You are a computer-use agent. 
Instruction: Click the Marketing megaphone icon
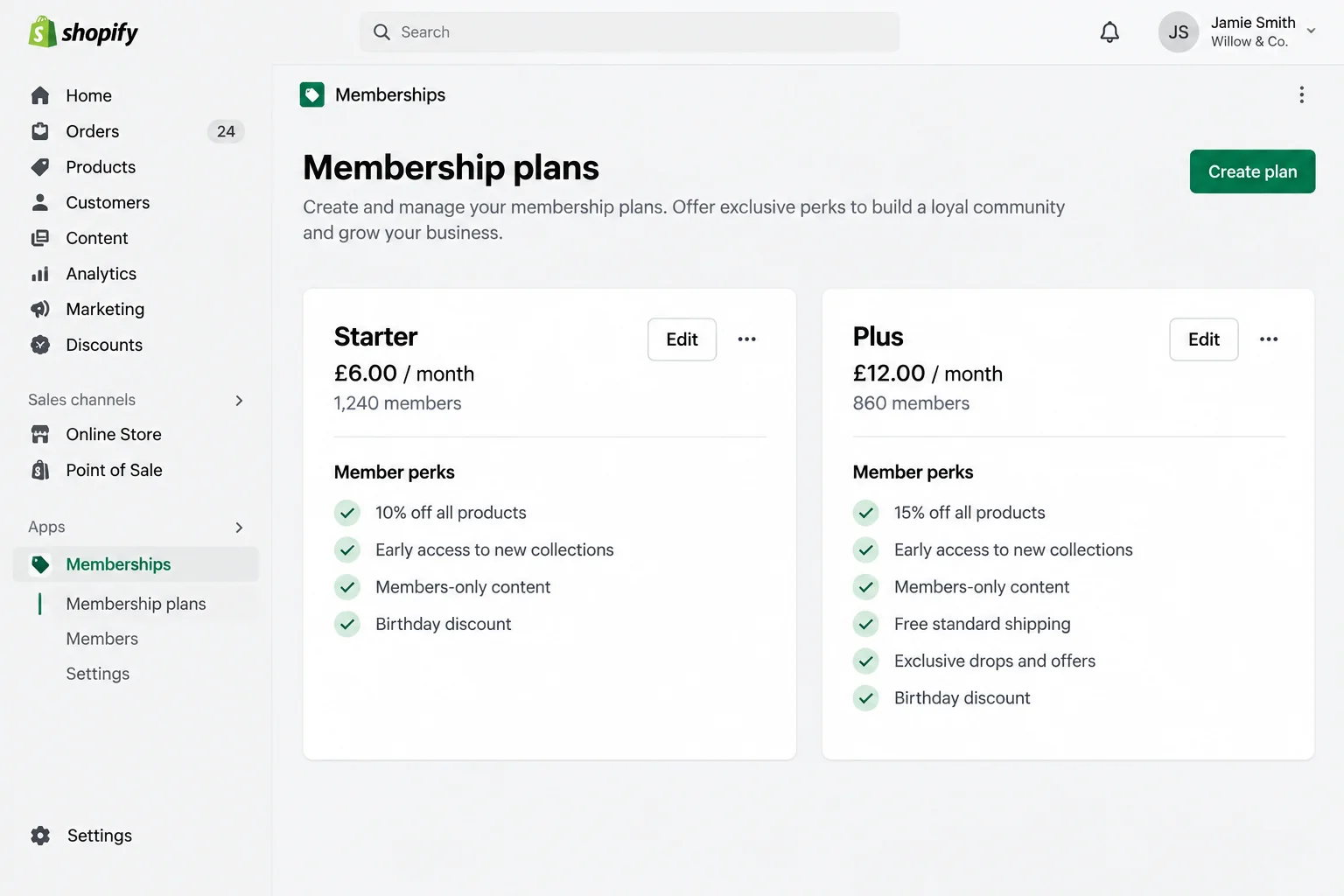[40, 309]
